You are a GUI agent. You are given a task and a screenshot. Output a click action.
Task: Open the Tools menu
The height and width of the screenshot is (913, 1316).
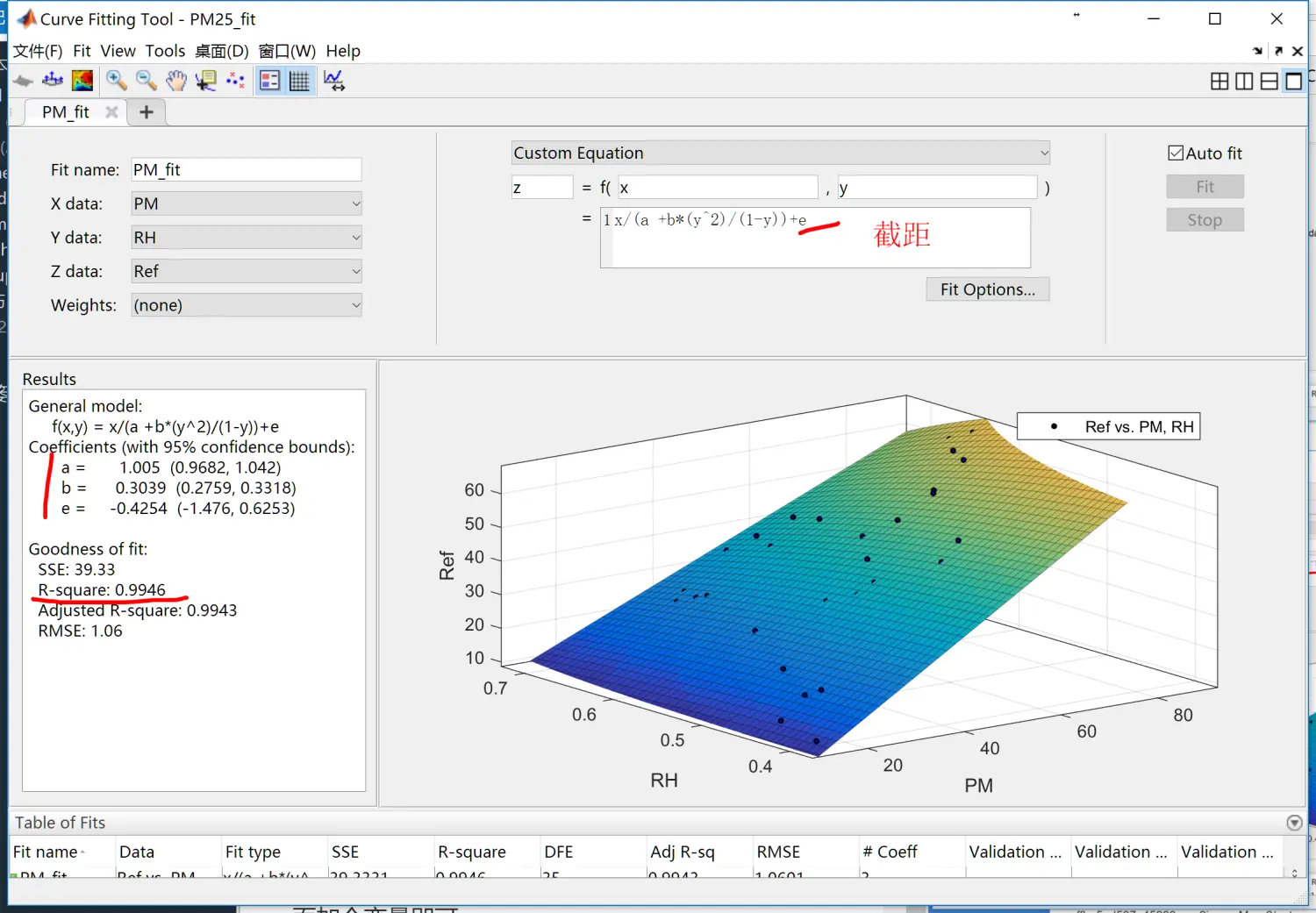pyautogui.click(x=165, y=51)
